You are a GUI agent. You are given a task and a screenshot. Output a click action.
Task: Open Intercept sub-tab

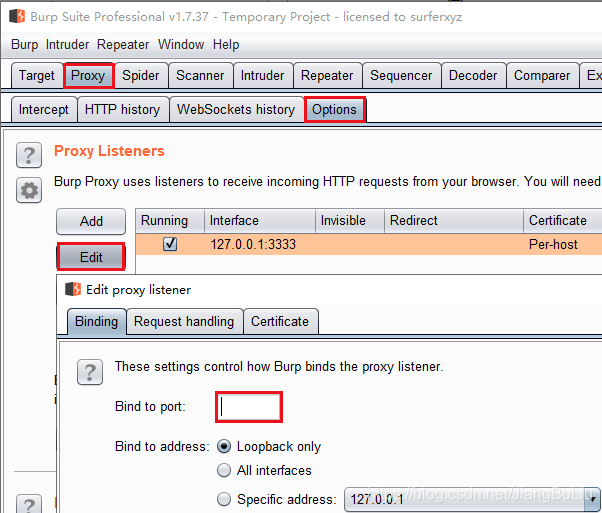pyautogui.click(x=44, y=109)
